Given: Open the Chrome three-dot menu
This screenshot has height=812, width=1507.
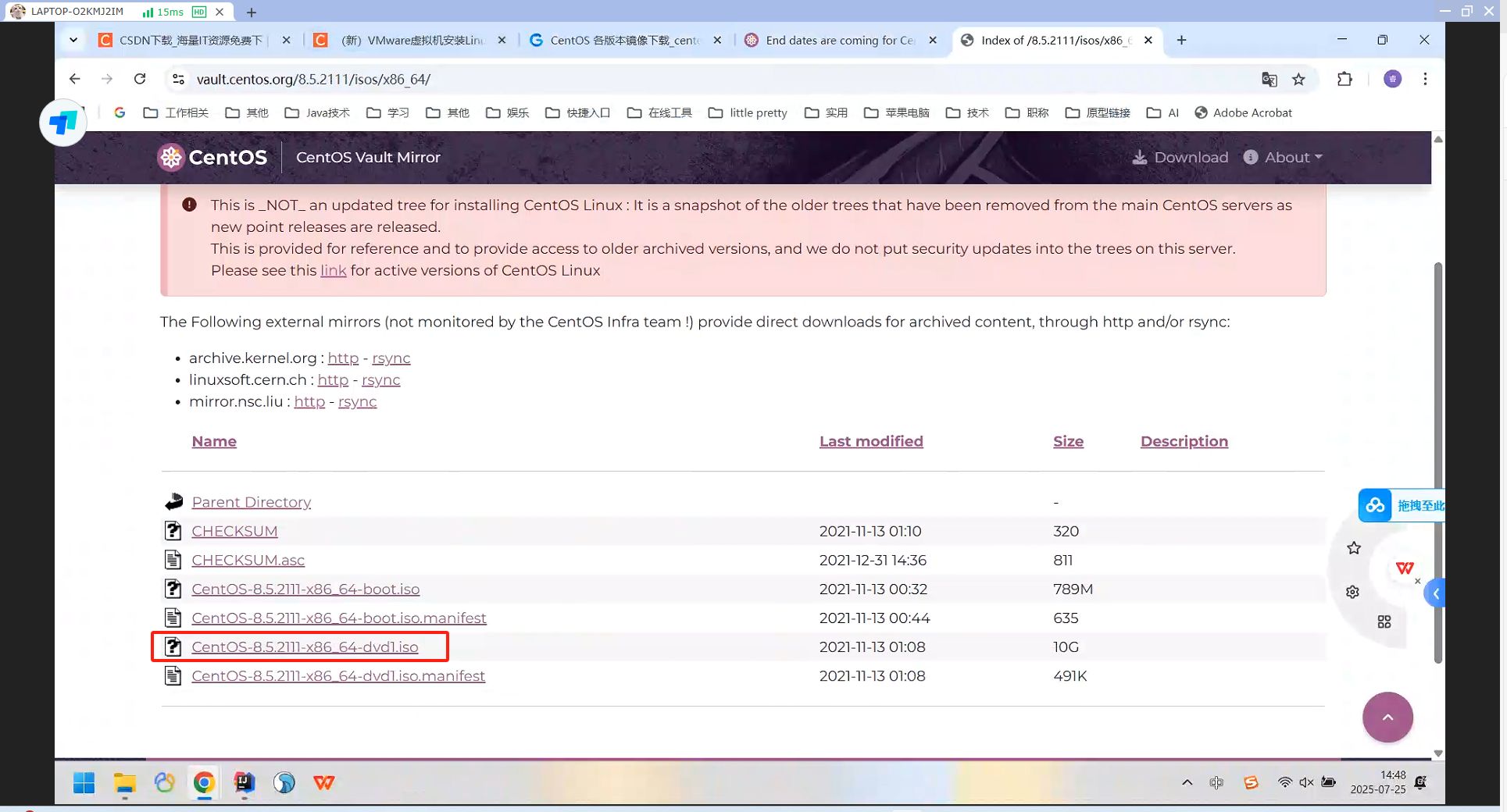Looking at the screenshot, I should tap(1425, 79).
